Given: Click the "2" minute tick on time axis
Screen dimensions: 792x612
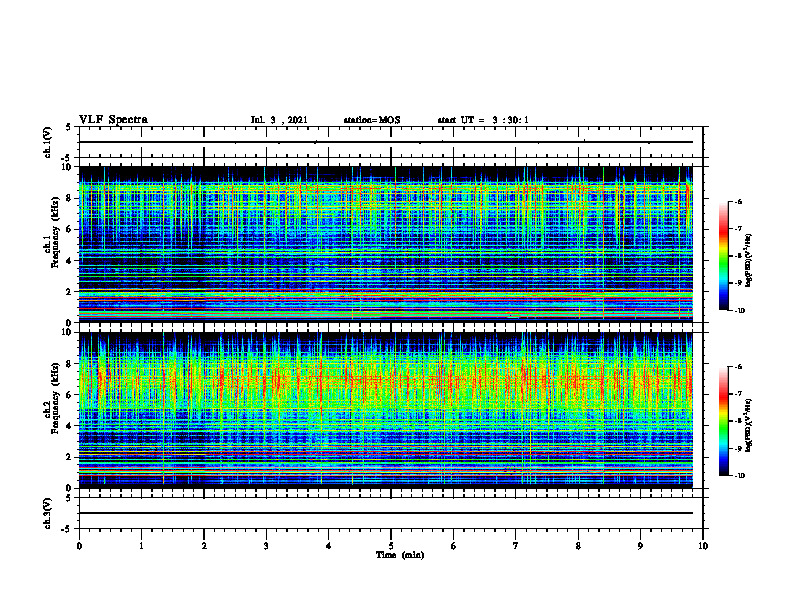Looking at the screenshot, I should point(204,546).
